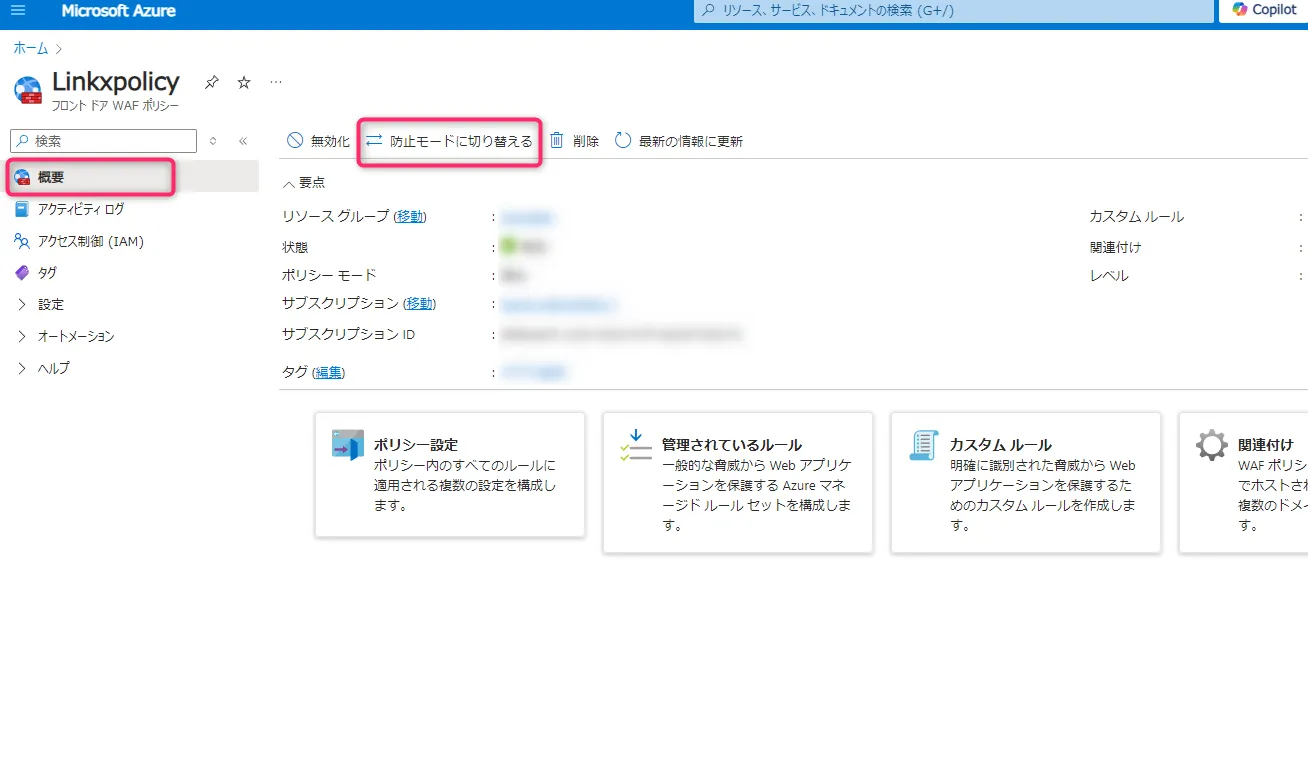
Task: Open Copilot from the top bar
Action: pos(1264,10)
